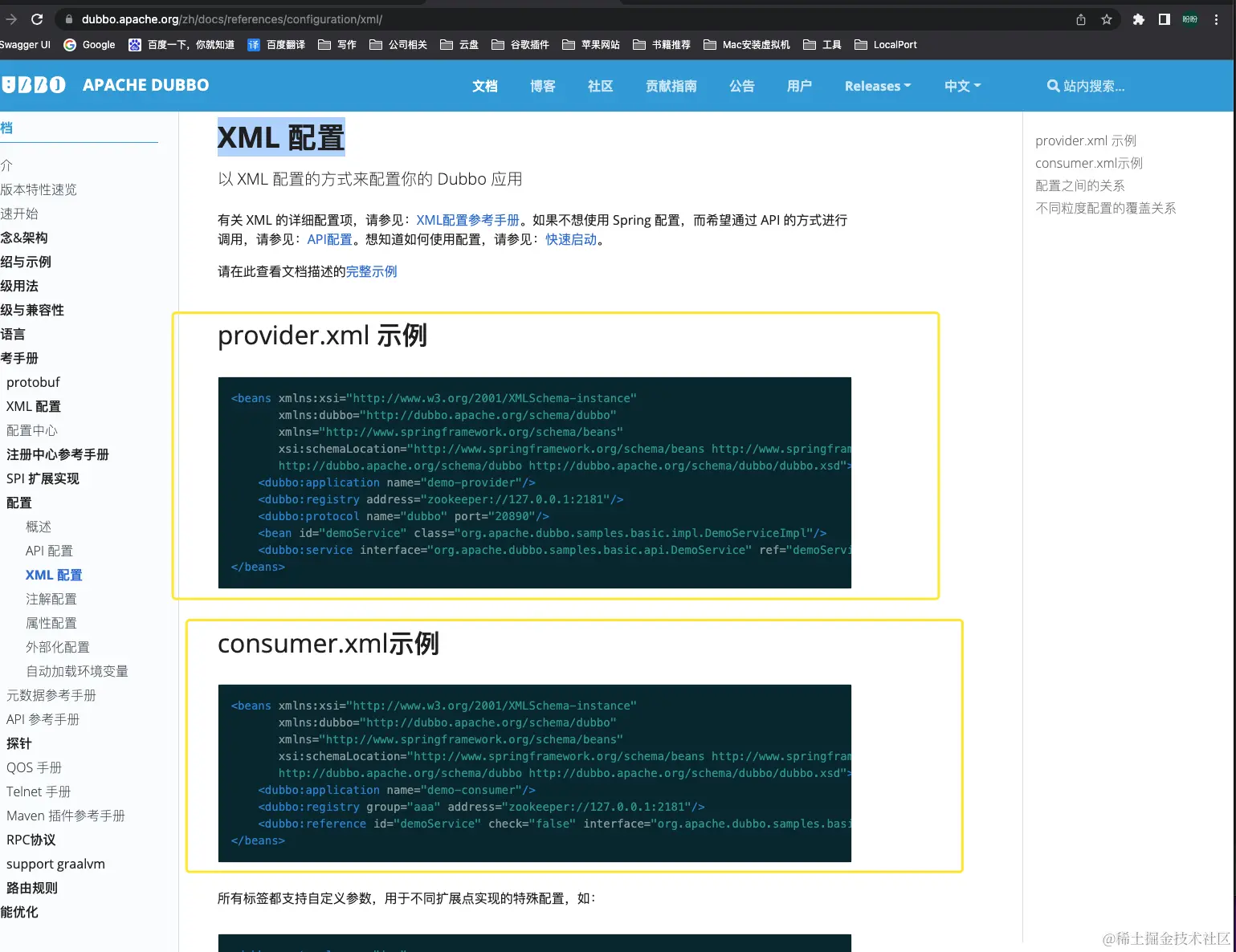1236x952 pixels.
Task: Jump to 不同粒度配置的覆盖关系 in the outline
Action: [x=1106, y=208]
